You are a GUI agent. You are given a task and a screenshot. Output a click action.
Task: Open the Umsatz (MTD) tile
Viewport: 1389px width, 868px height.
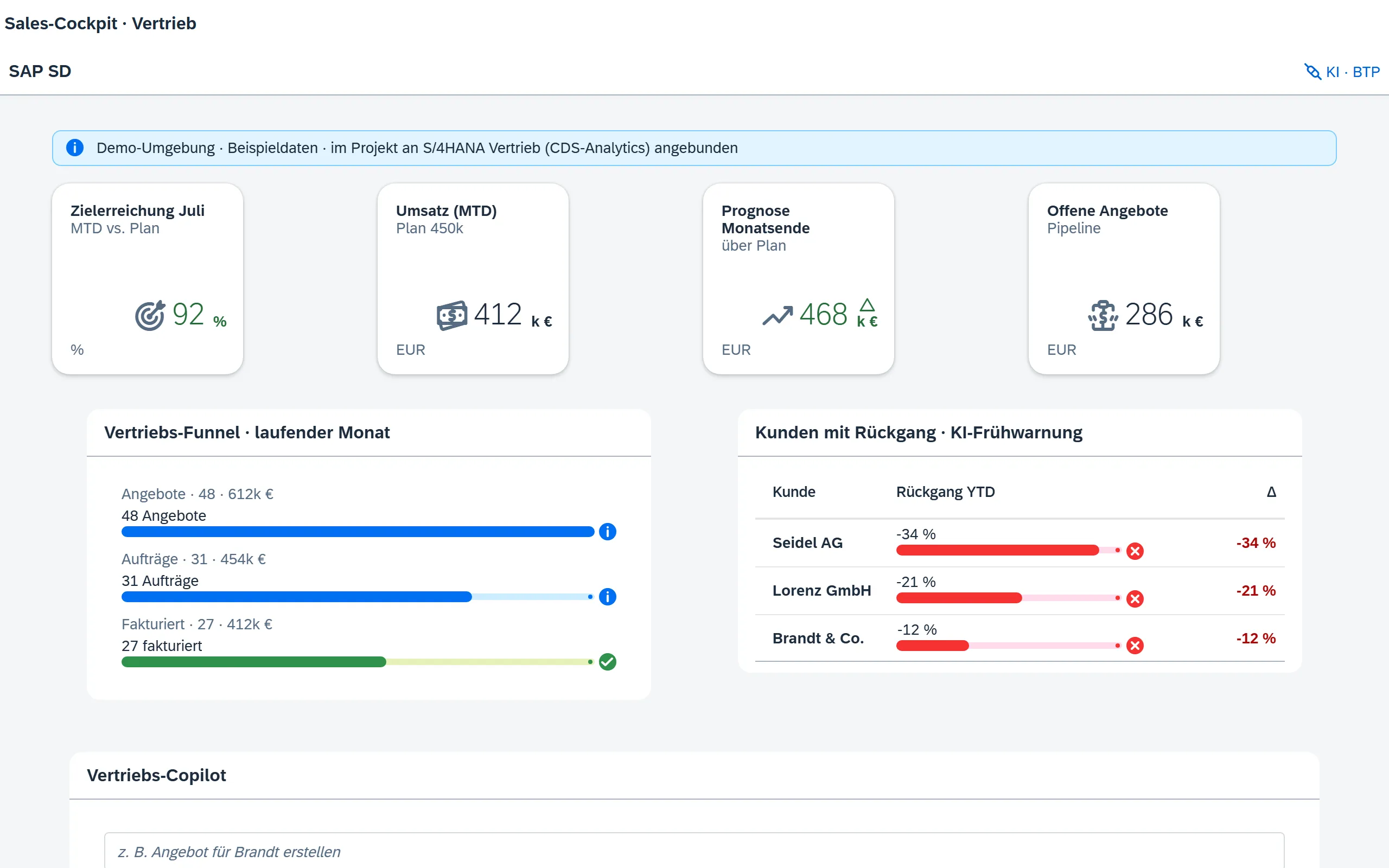(473, 279)
